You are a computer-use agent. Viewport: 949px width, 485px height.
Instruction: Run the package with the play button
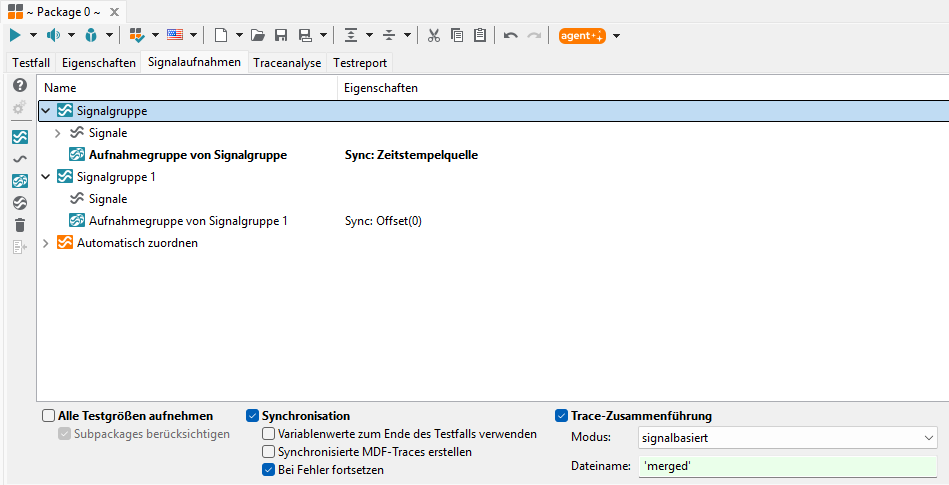[15, 36]
